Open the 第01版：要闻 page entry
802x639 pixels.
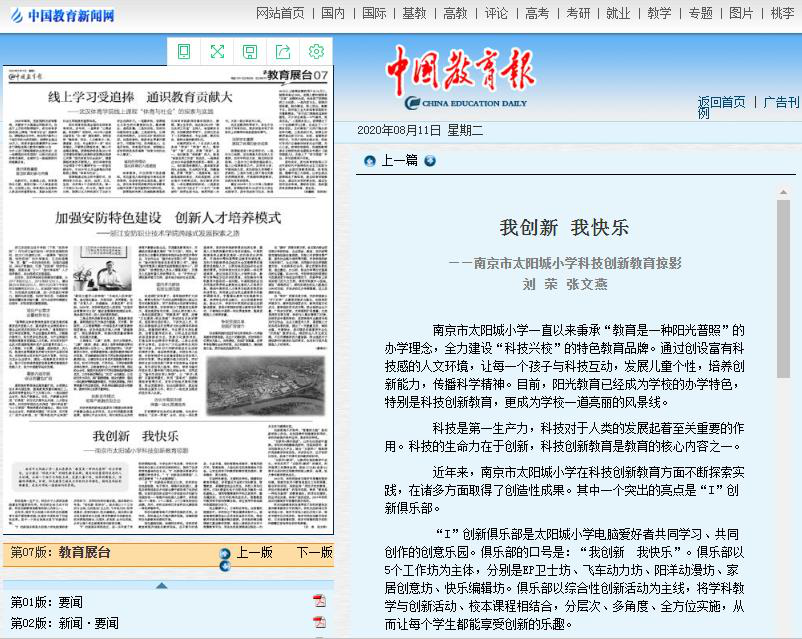tap(47, 602)
